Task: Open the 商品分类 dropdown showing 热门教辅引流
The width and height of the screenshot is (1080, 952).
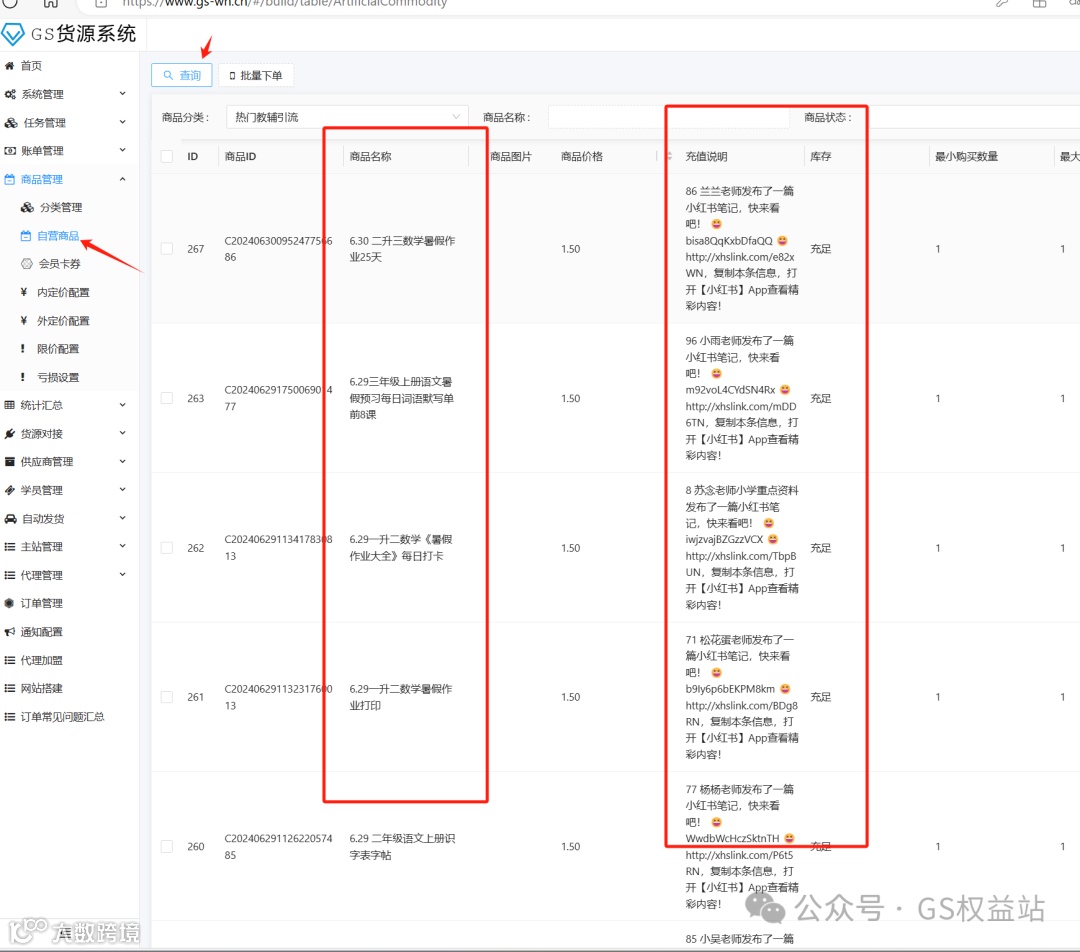Action: [x=347, y=117]
